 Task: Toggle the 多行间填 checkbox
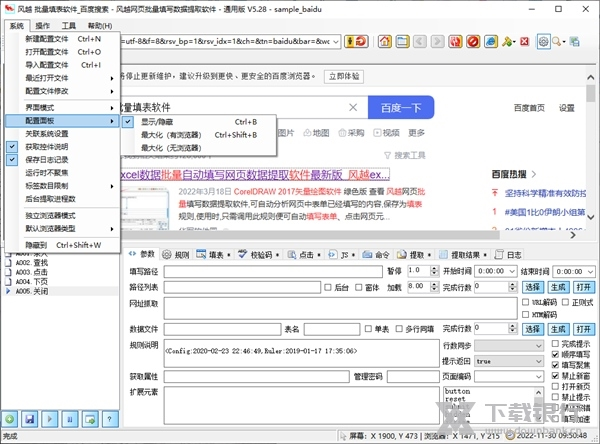(x=399, y=329)
